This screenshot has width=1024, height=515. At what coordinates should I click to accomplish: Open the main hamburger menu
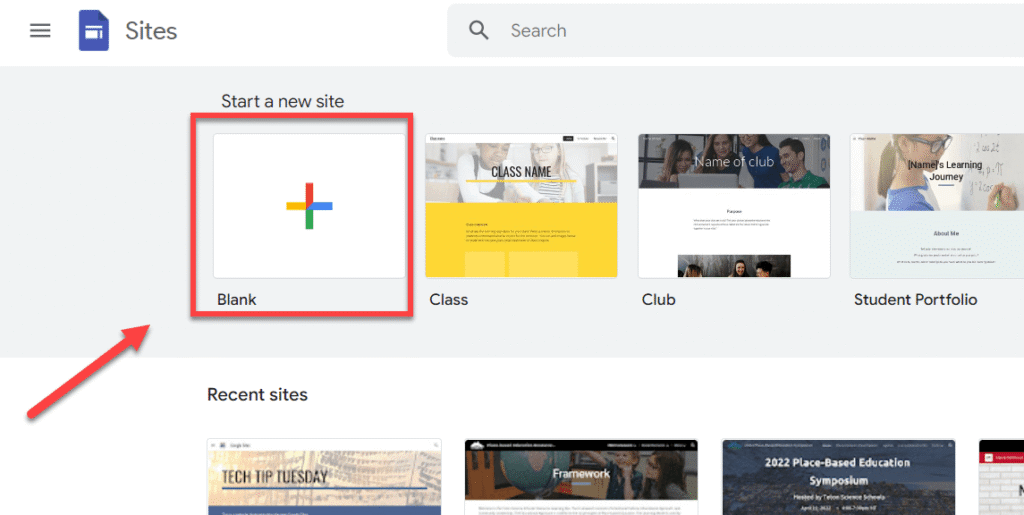point(40,31)
